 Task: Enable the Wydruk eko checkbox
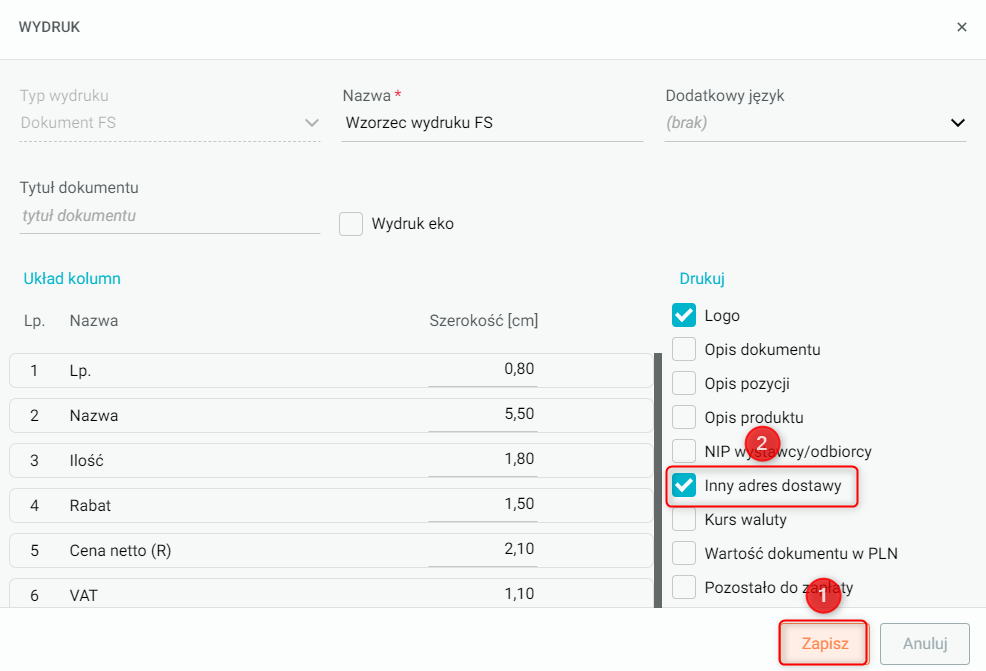(x=351, y=224)
